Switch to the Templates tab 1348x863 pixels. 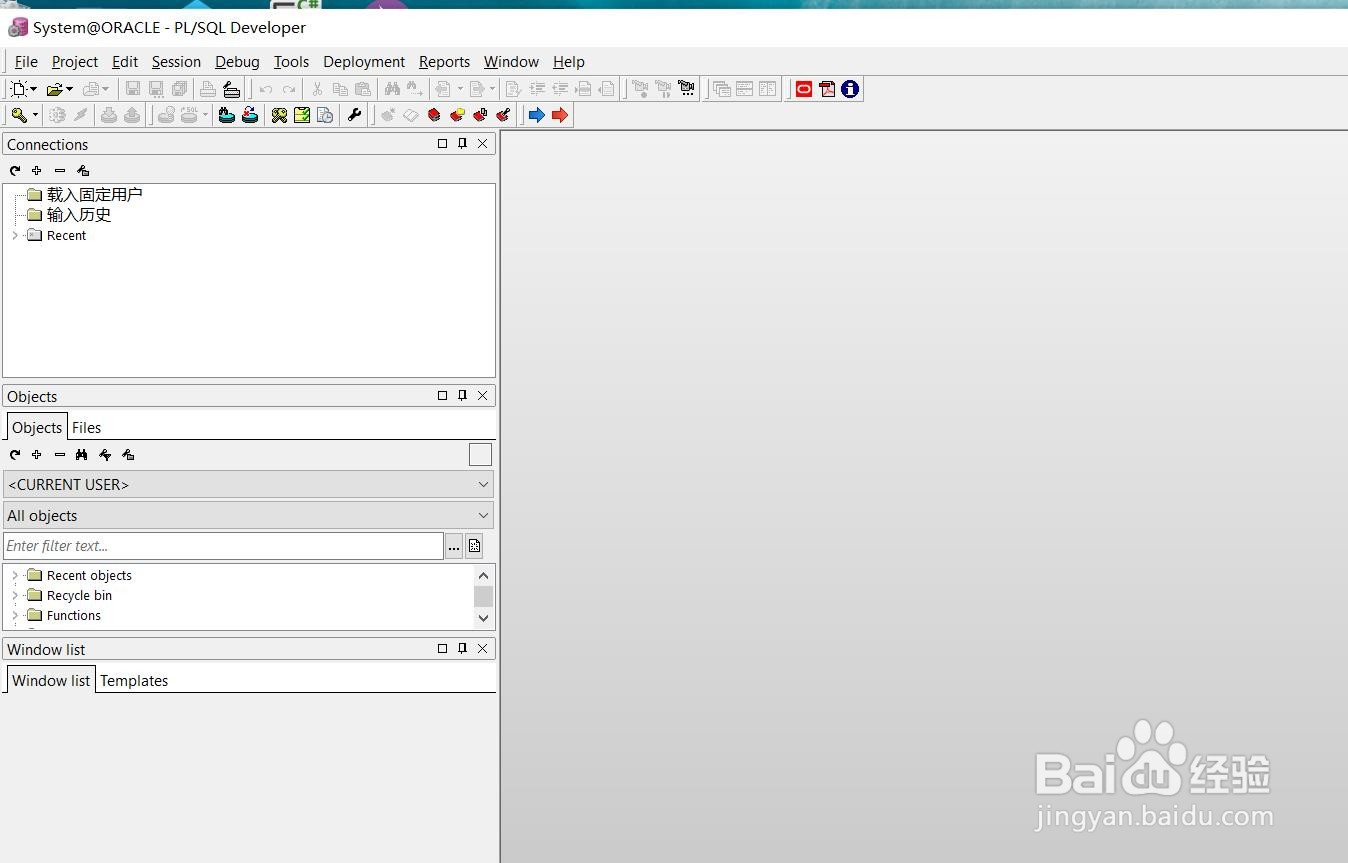point(134,681)
